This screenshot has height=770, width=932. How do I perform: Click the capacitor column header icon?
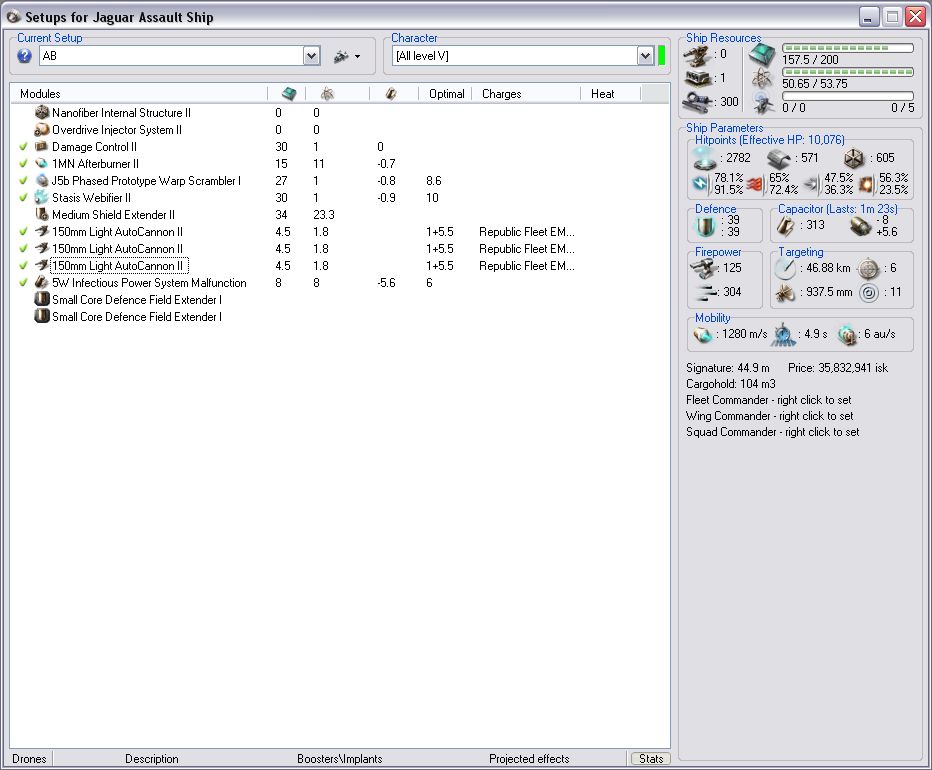click(x=391, y=93)
